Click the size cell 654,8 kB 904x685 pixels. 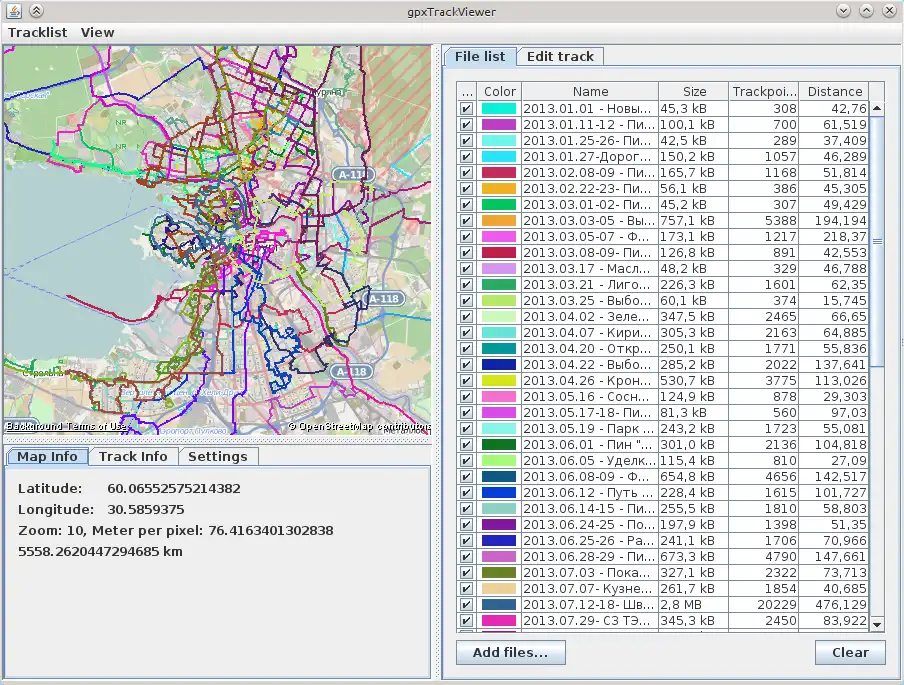(x=694, y=476)
